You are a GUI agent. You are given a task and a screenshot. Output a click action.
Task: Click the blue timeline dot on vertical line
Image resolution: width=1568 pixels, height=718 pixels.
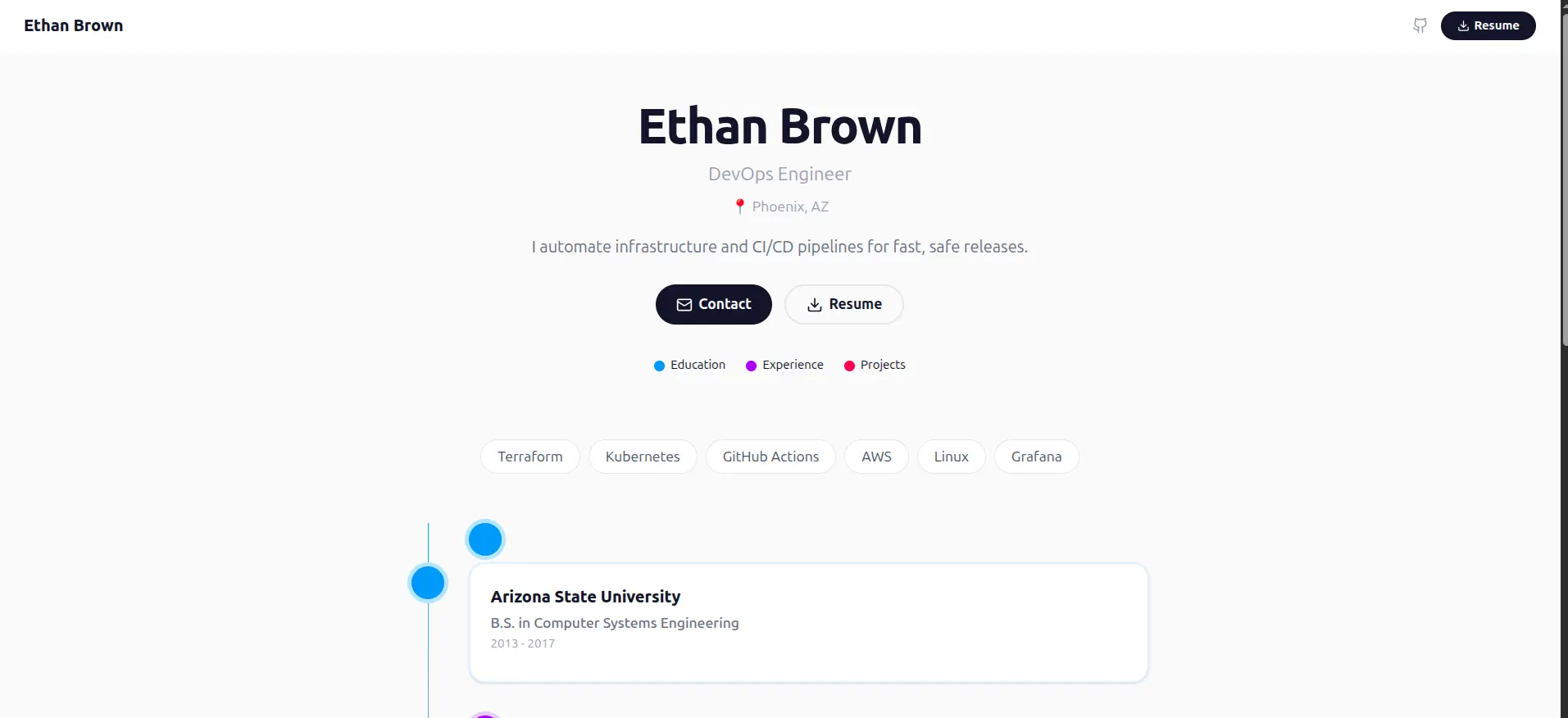point(428,584)
